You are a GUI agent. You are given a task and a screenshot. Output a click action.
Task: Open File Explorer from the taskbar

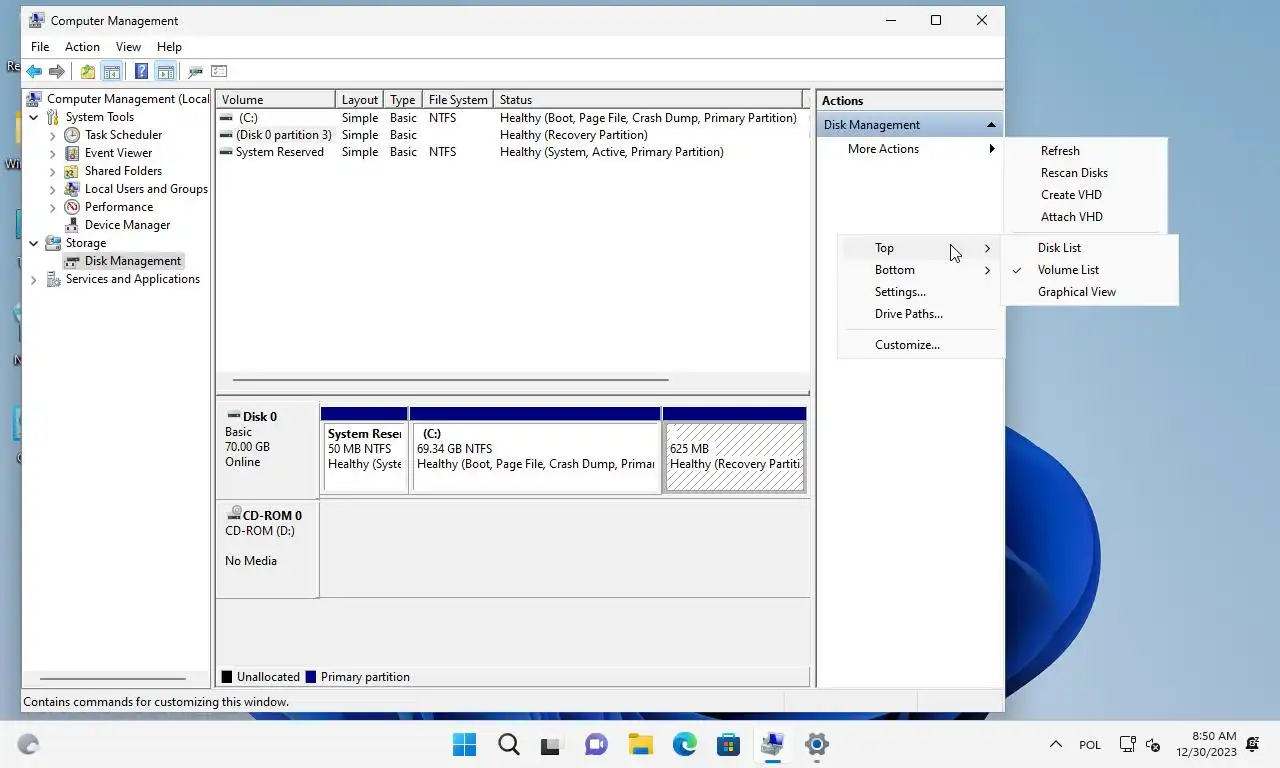point(640,744)
